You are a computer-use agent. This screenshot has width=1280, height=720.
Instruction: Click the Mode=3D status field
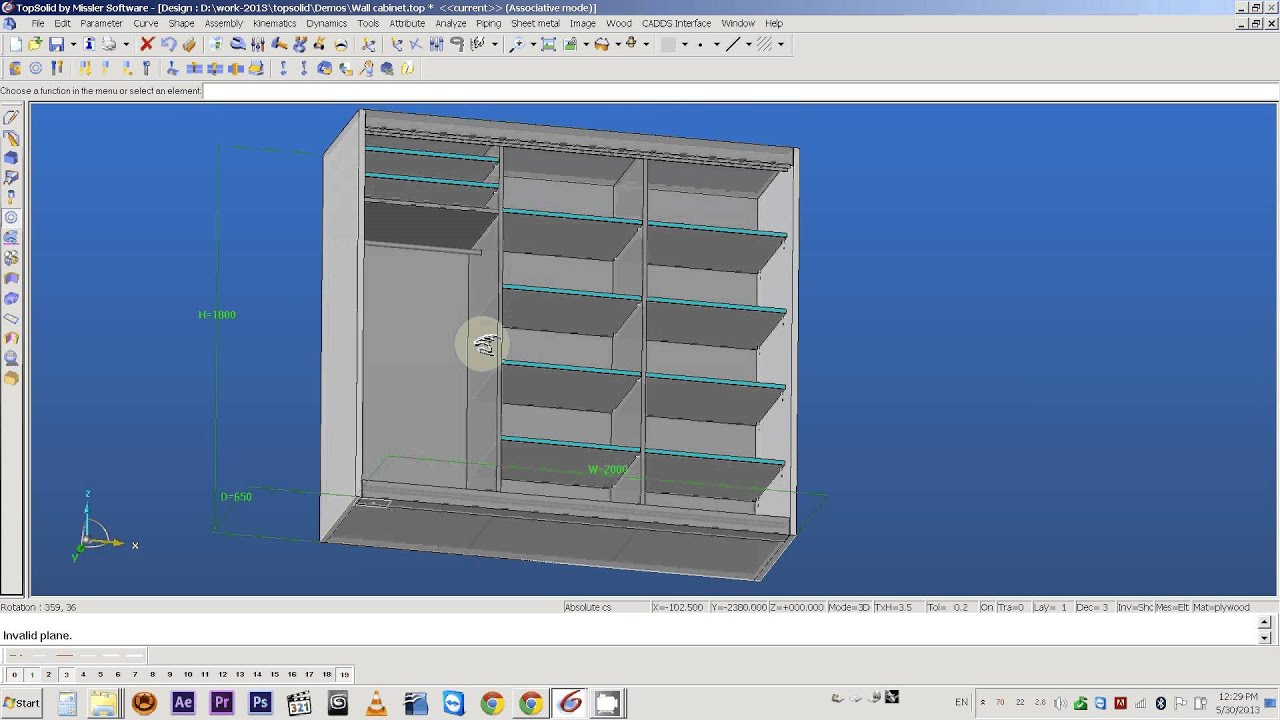(x=848, y=607)
